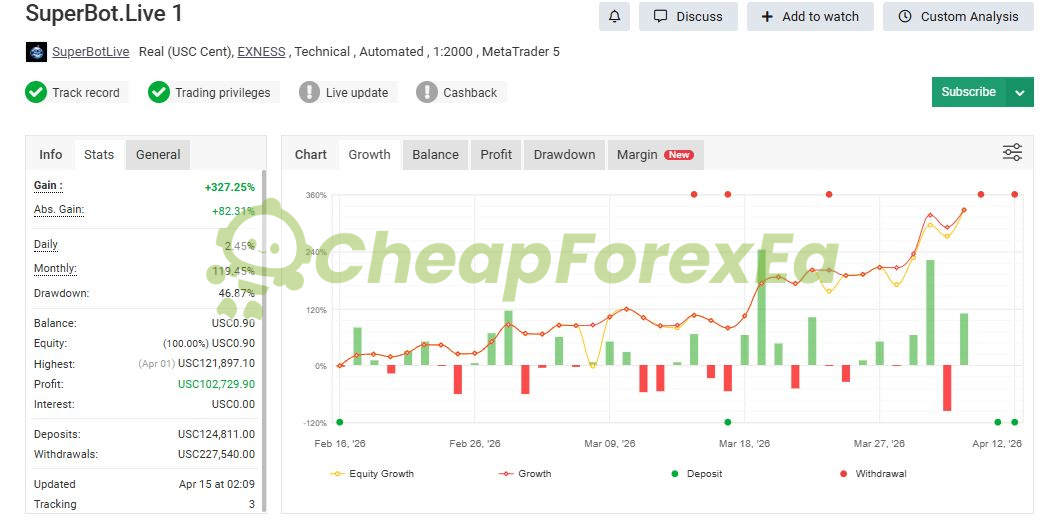Toggle the Equity Growth legend series
Viewport: 1045px width, 531px height.
372,474
